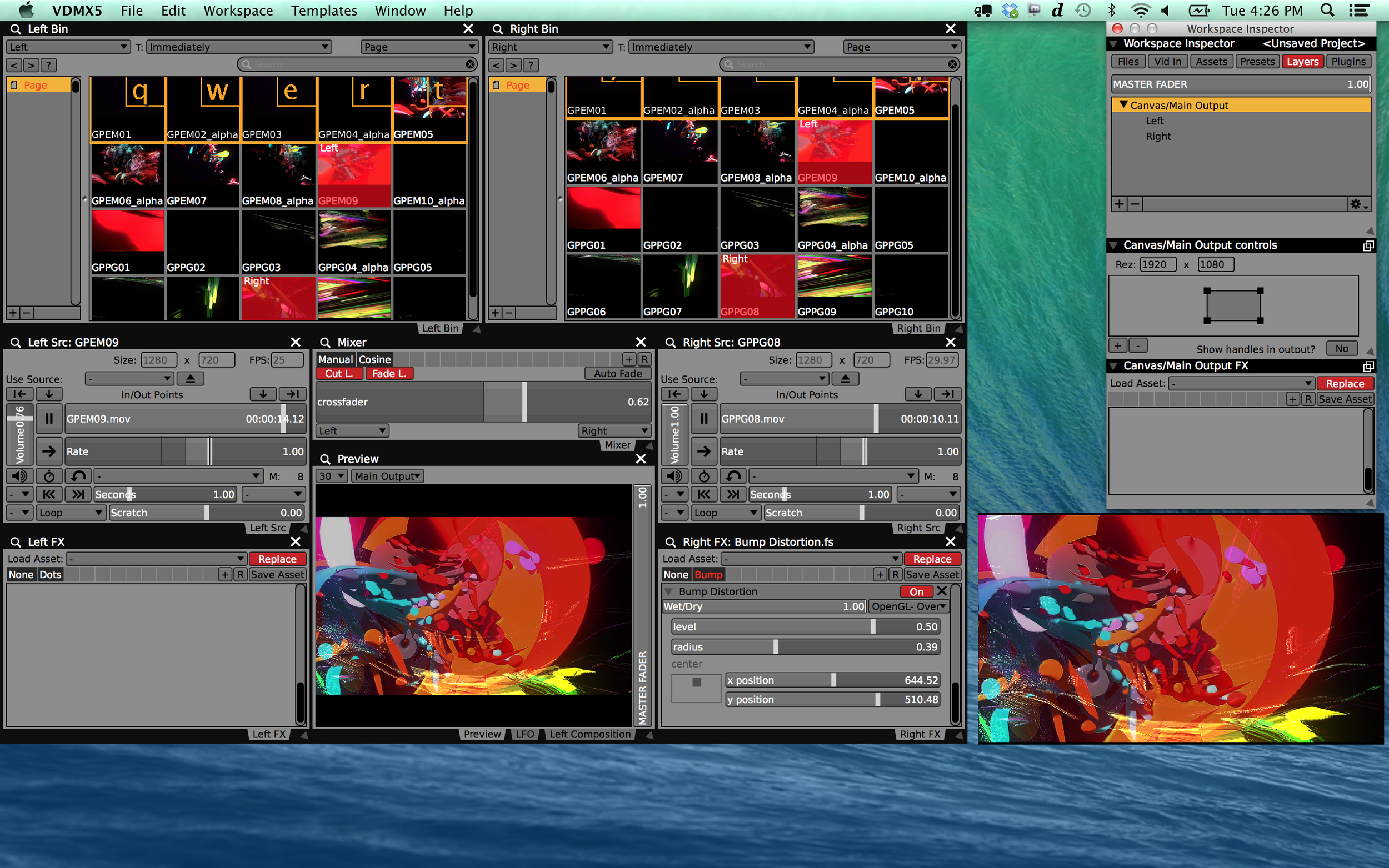Click the Left Src skip backward icon
The width and height of the screenshot is (1389, 868).
pos(49,494)
